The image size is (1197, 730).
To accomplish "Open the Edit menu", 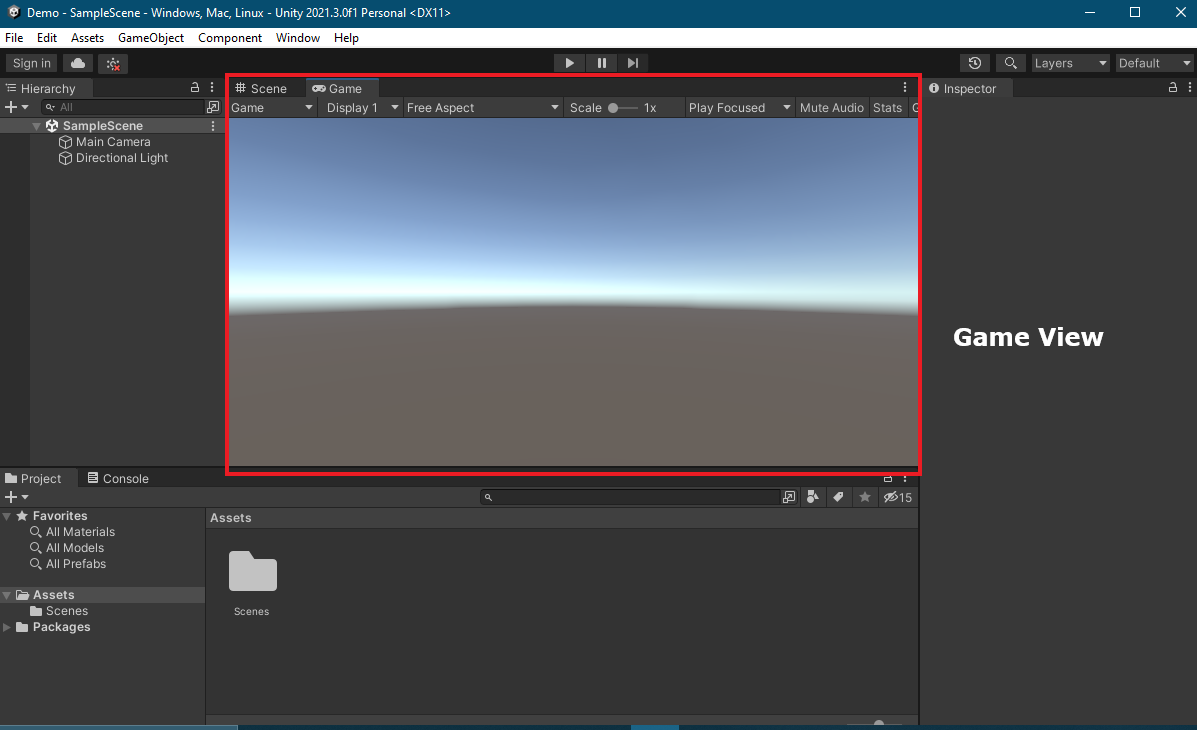I will [47, 37].
